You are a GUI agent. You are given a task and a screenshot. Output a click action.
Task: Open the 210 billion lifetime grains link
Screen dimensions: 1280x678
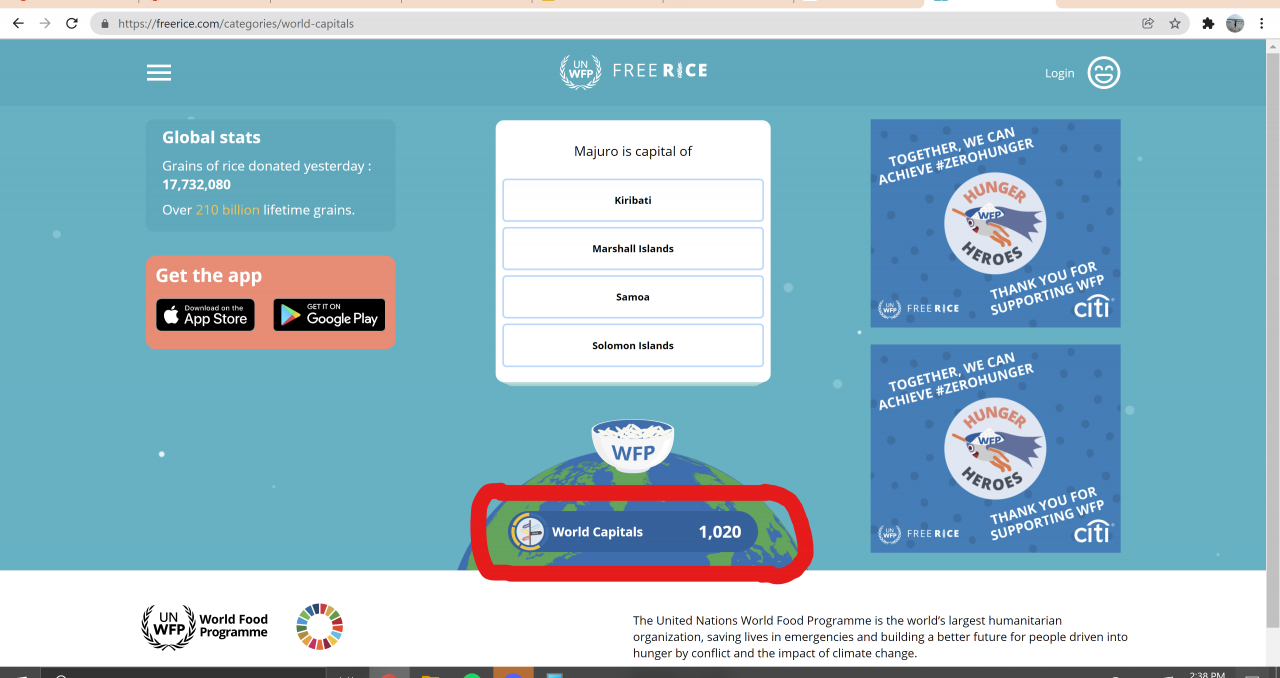tap(227, 210)
